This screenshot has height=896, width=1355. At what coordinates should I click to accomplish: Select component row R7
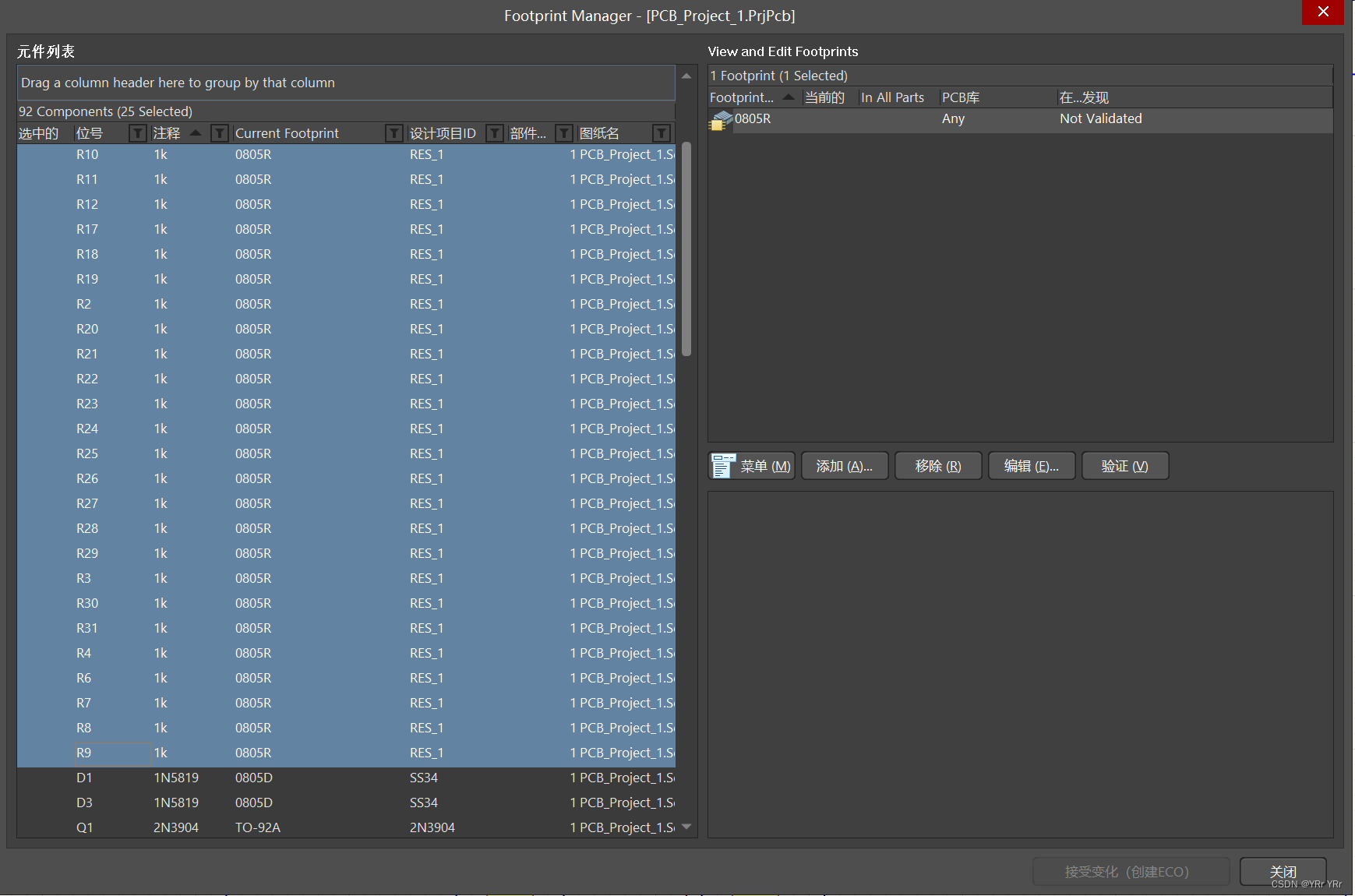346,703
